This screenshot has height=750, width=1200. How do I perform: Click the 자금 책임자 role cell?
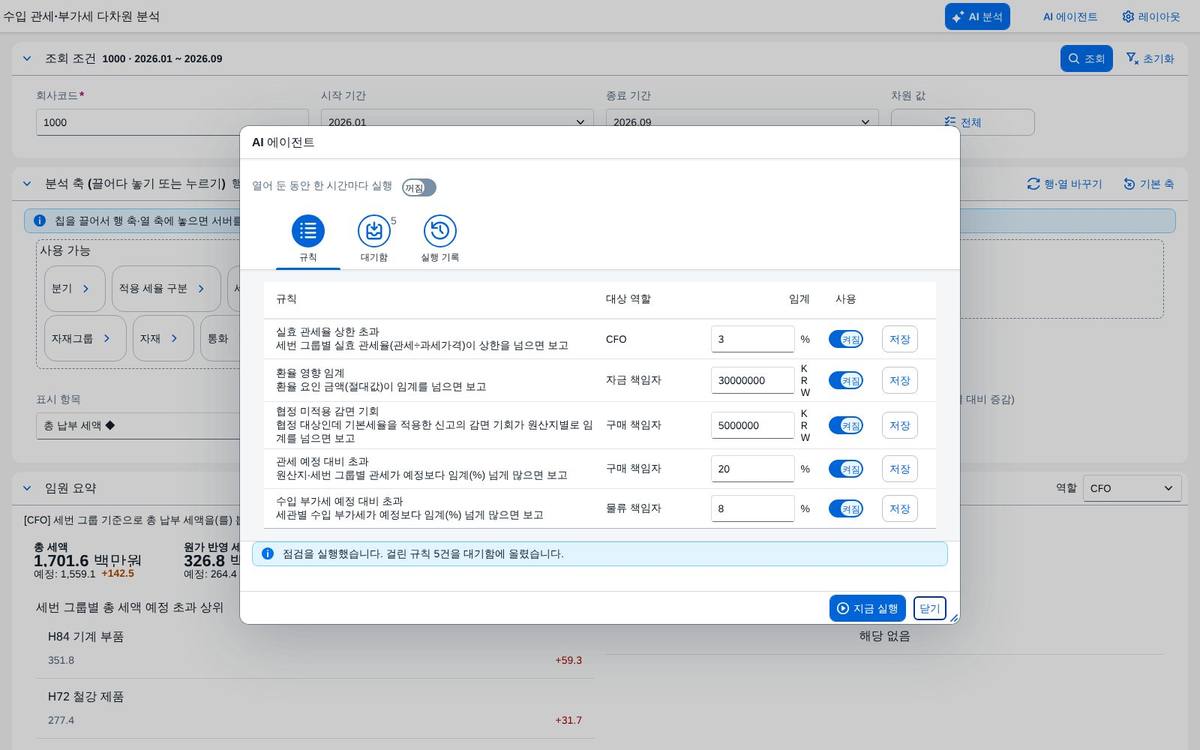point(633,380)
